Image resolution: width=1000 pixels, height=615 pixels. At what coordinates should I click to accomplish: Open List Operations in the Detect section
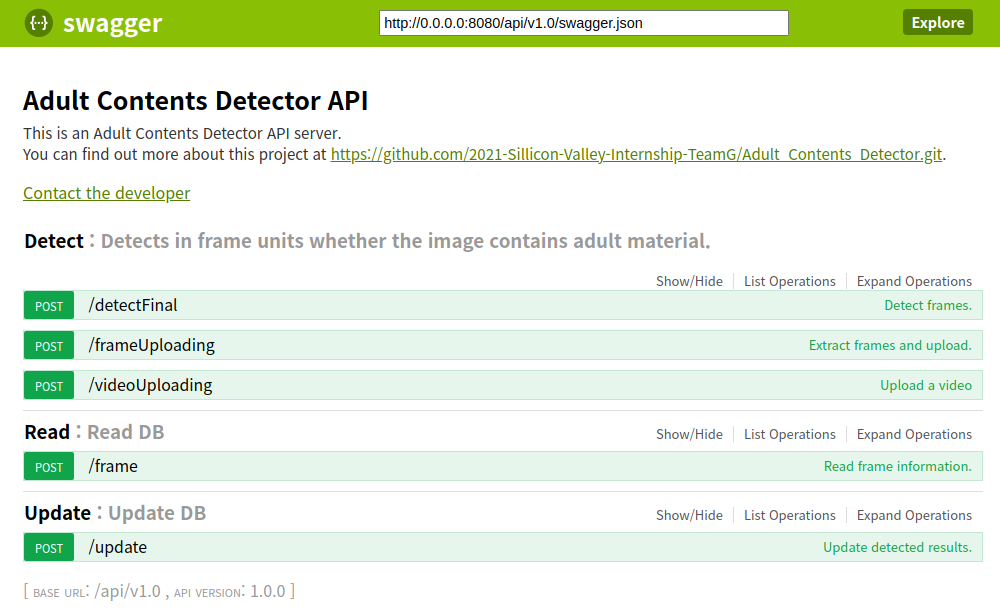[x=790, y=281]
